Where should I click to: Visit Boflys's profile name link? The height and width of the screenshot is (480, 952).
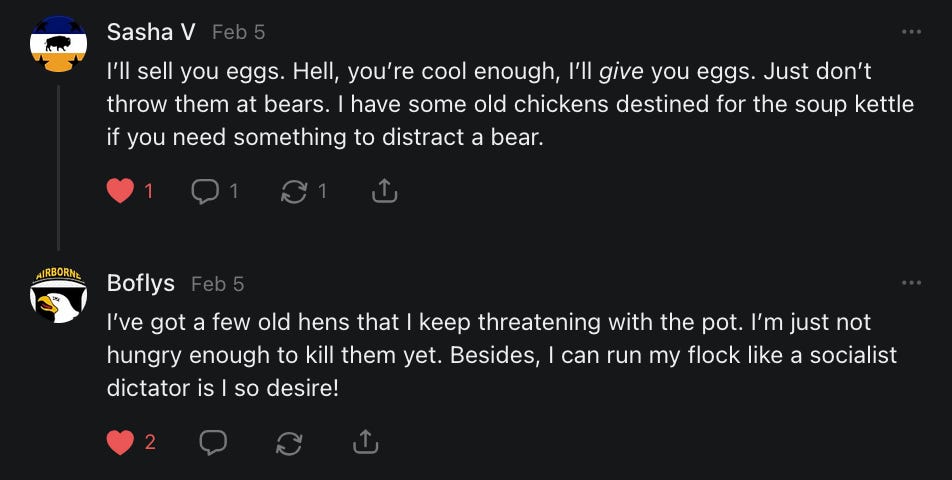click(x=141, y=283)
